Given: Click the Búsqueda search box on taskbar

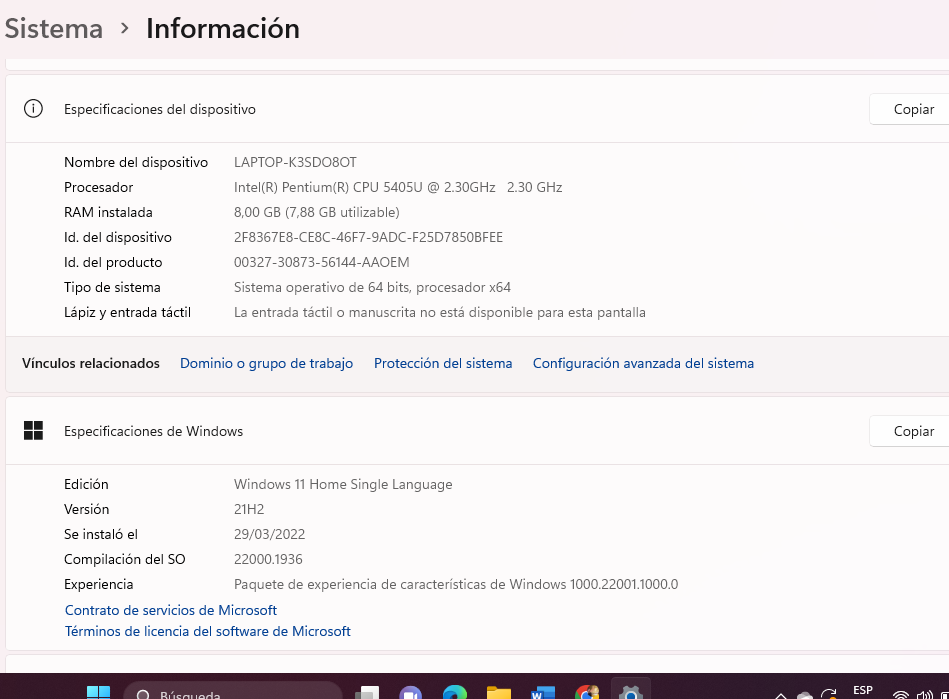Looking at the screenshot, I should (233, 691).
